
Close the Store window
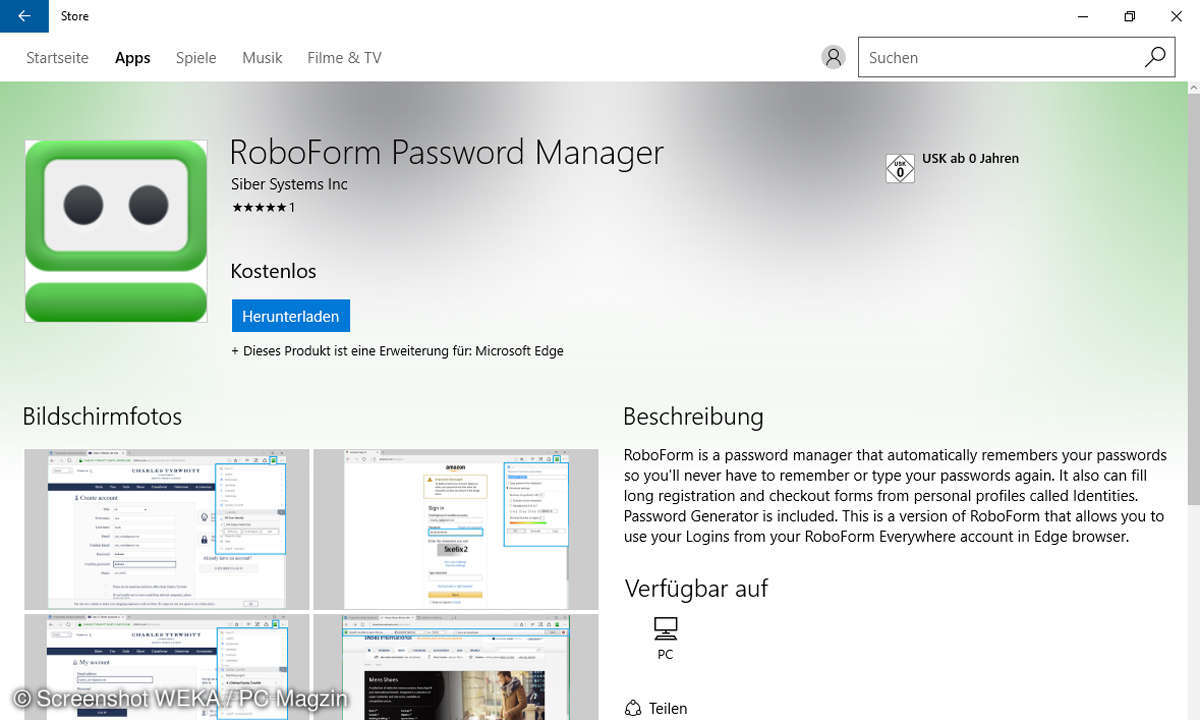[x=1176, y=16]
